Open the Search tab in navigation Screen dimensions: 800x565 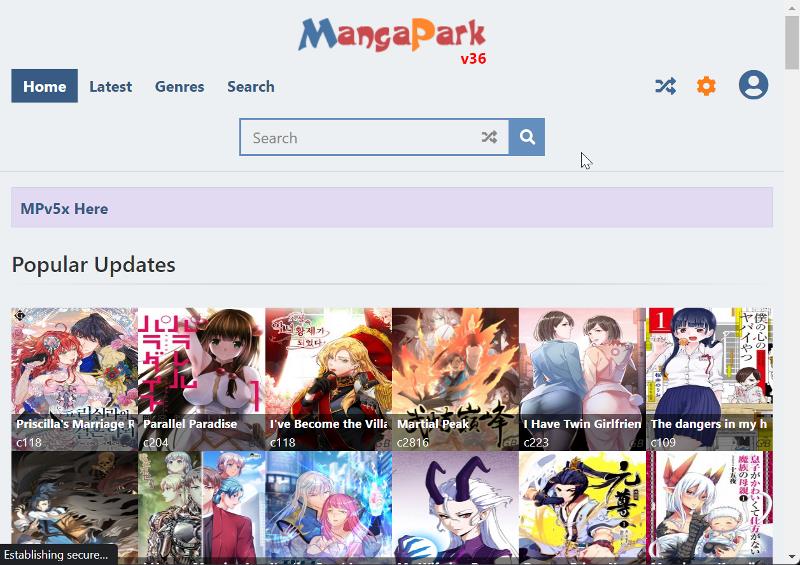click(x=251, y=86)
